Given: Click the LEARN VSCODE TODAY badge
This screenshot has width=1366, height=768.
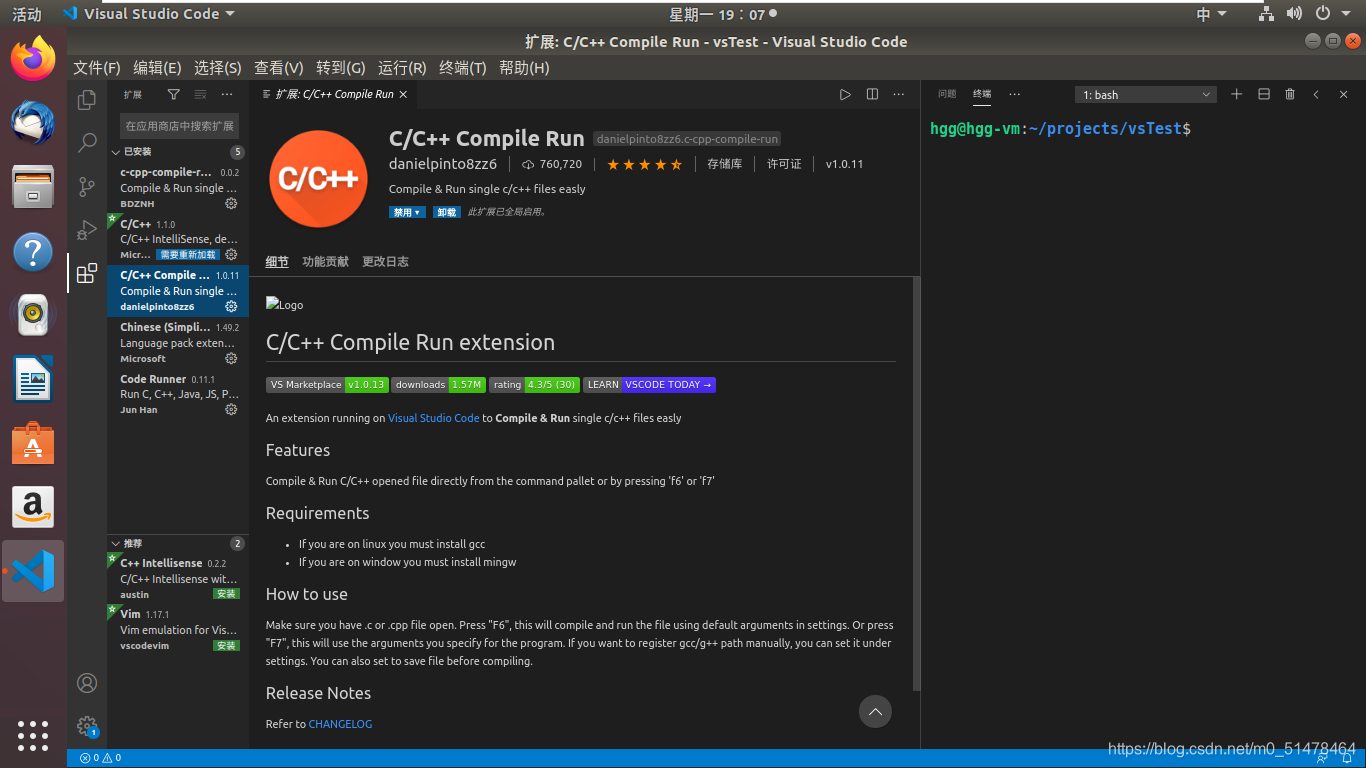Looking at the screenshot, I should pos(650,385).
